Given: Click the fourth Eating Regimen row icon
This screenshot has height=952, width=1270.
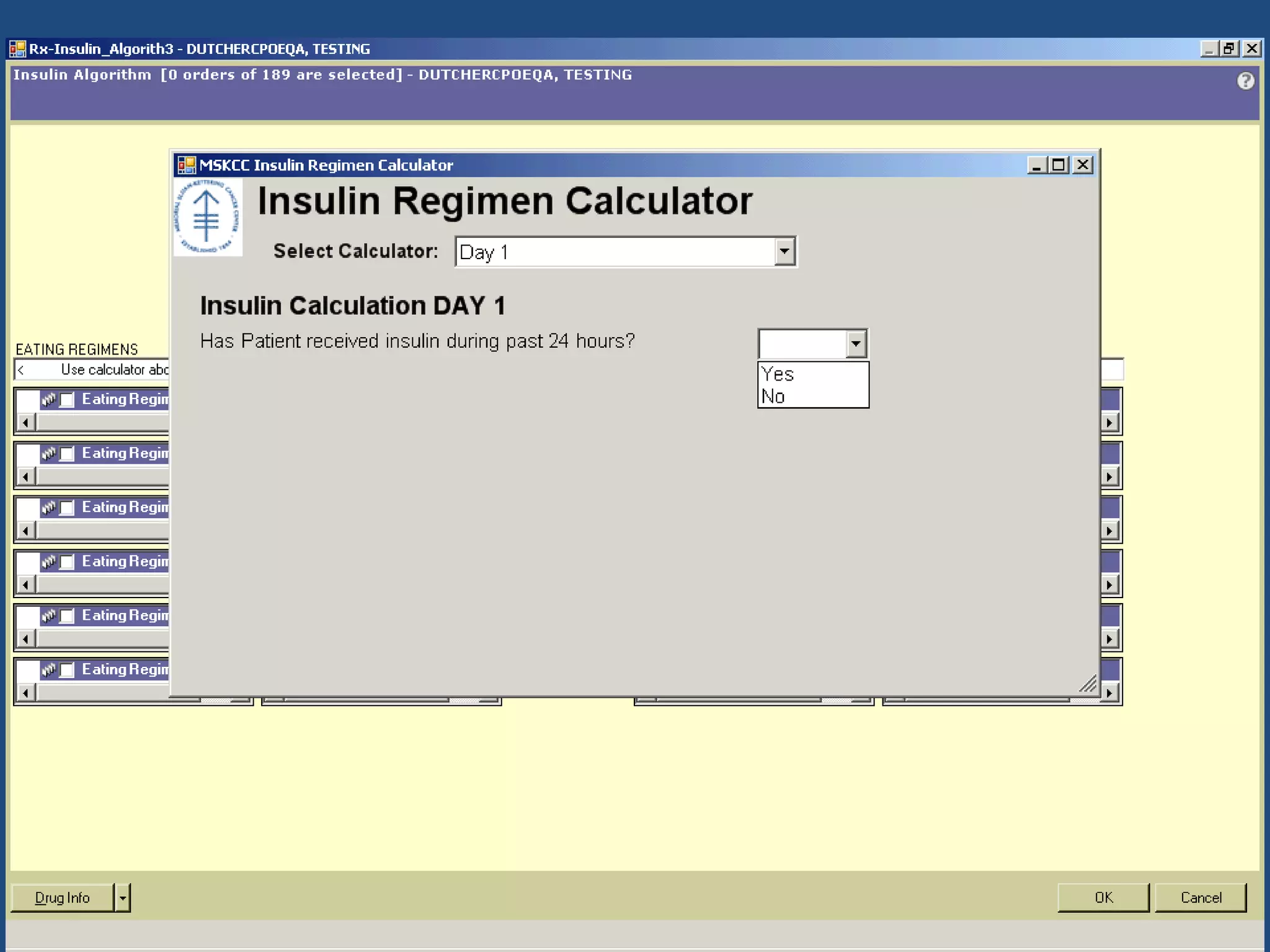Looking at the screenshot, I should 49,562.
